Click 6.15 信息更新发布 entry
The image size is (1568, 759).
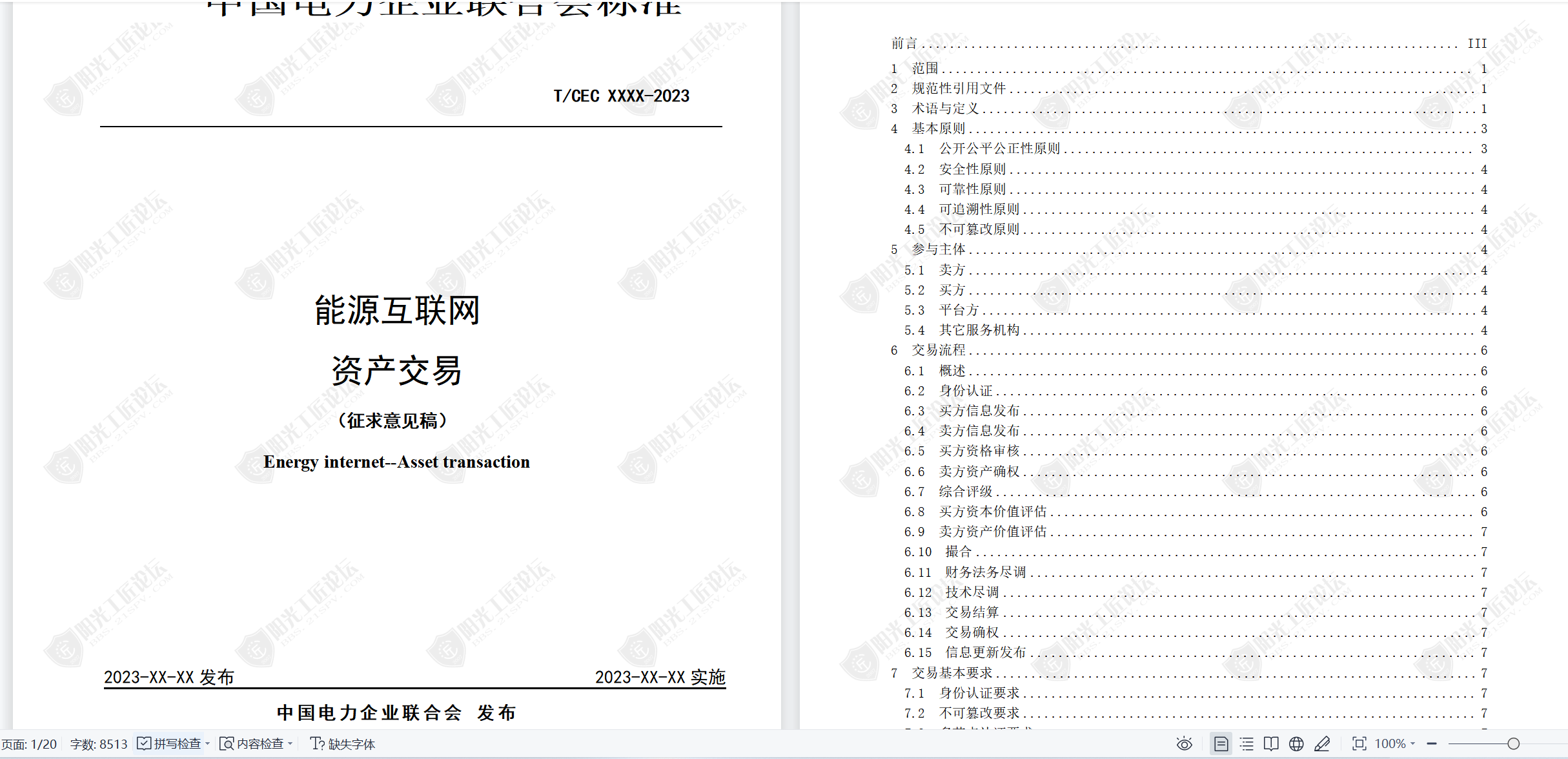coord(1196,652)
